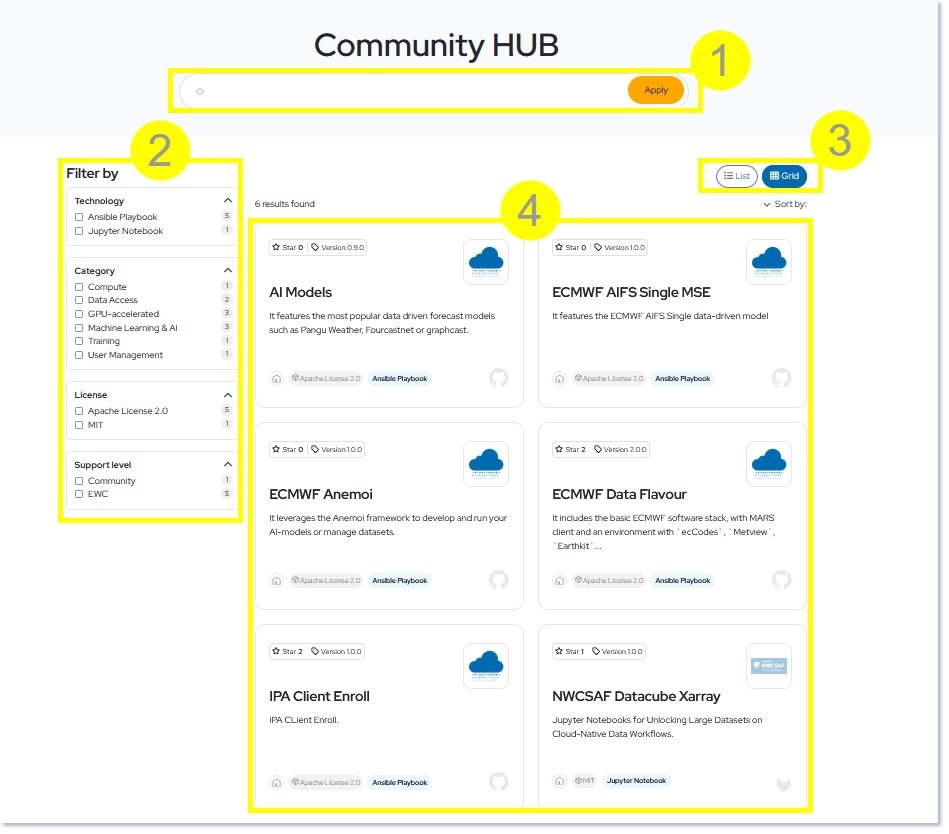Select the Training category checkbox
The width and height of the screenshot is (949, 834).
click(79, 342)
